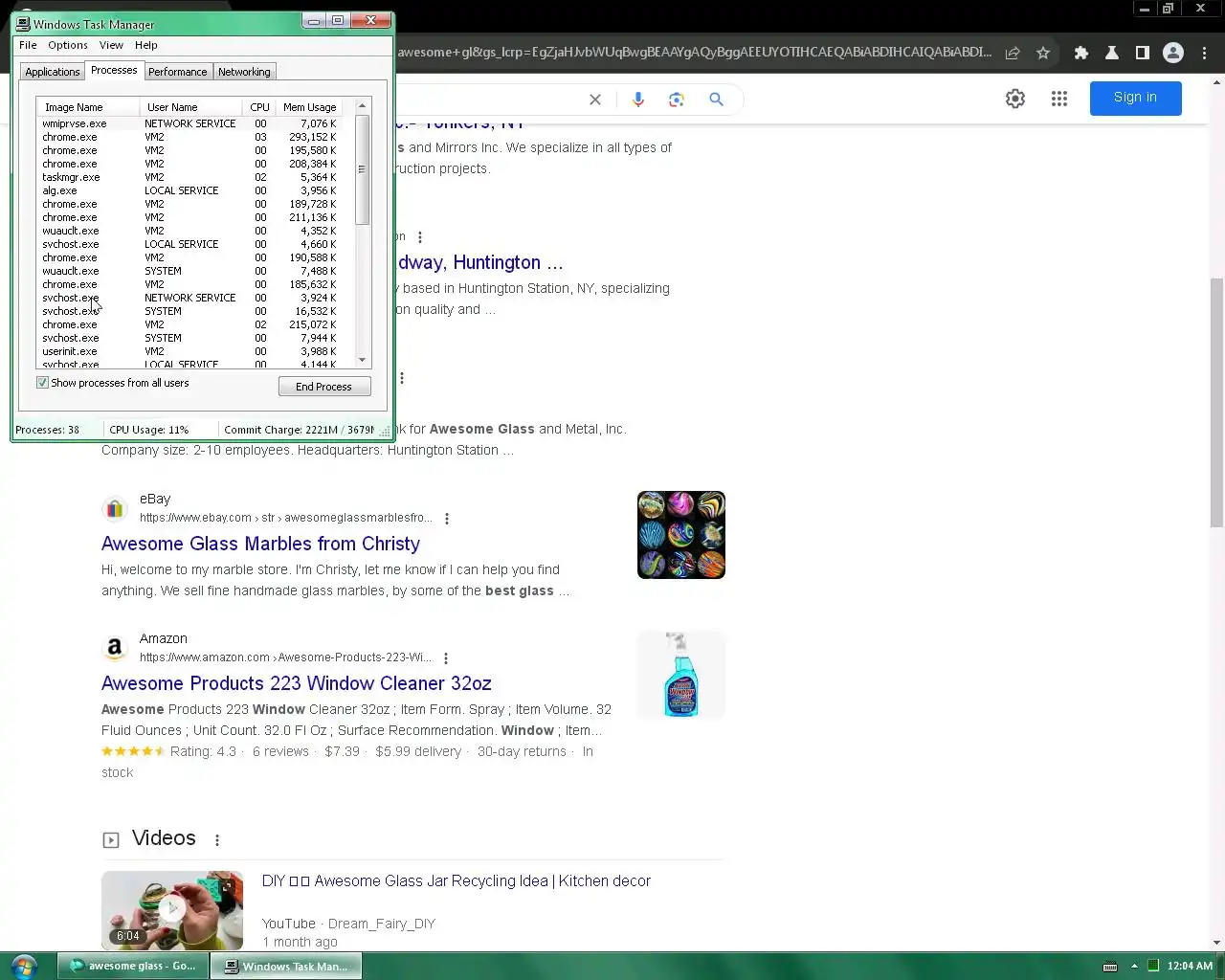Open Awesome Products 223 Window Cleaner link

tap(297, 683)
